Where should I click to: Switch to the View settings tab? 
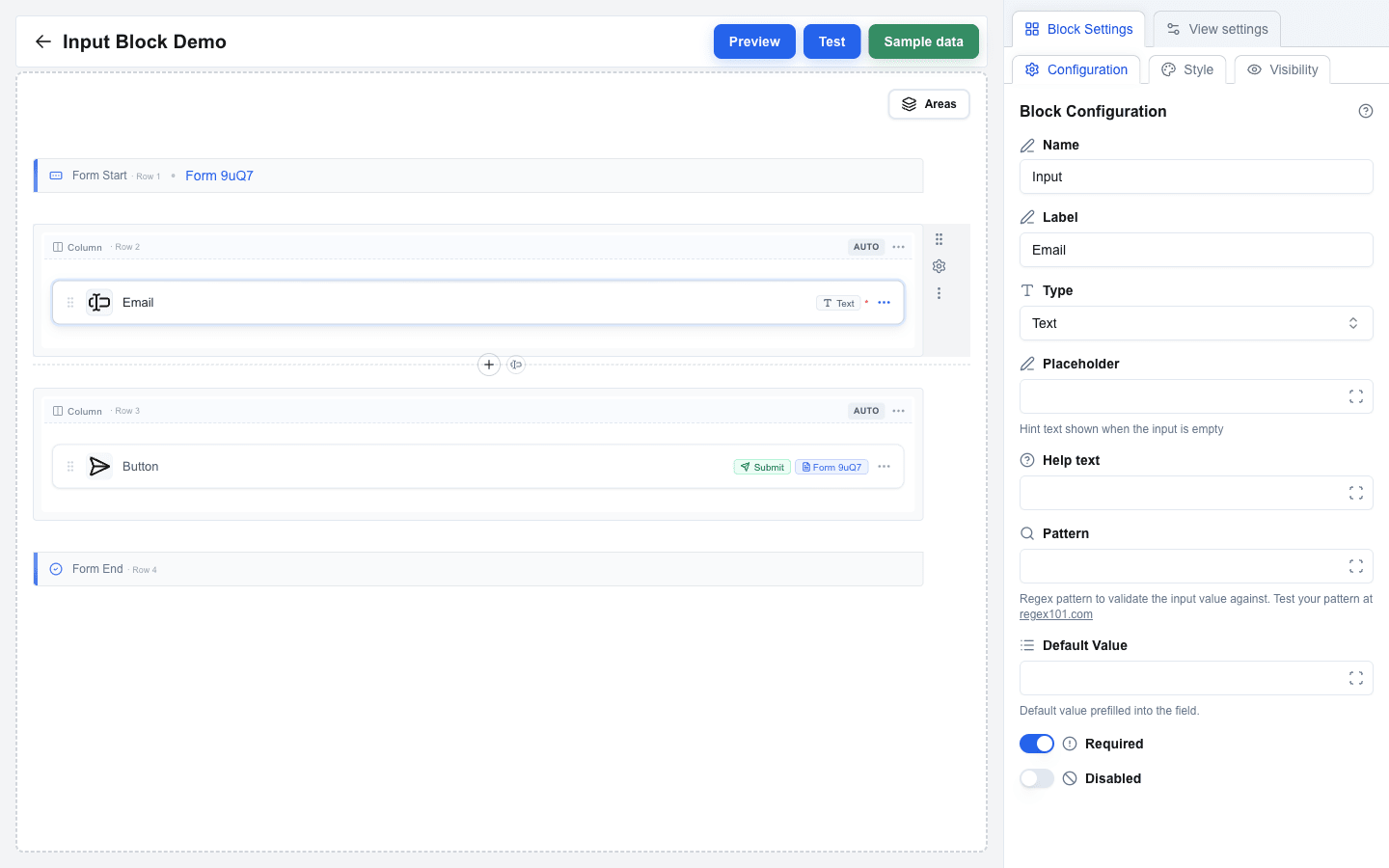[x=1217, y=29]
